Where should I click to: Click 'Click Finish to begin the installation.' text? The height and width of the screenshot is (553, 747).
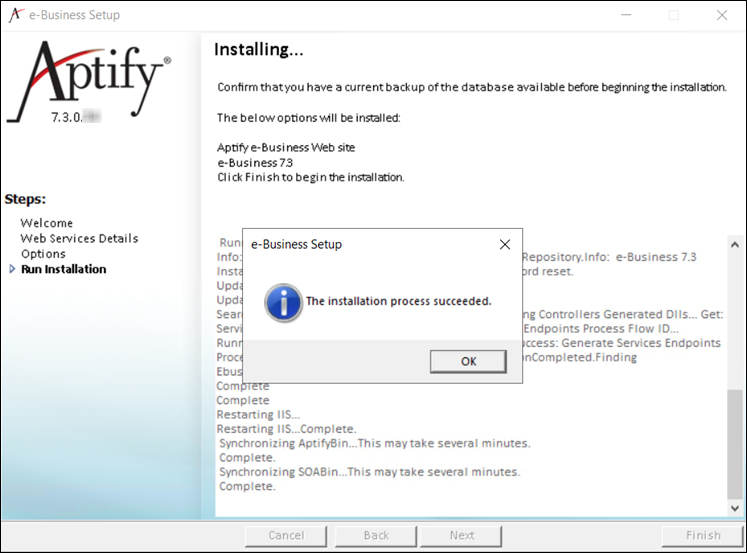(311, 177)
